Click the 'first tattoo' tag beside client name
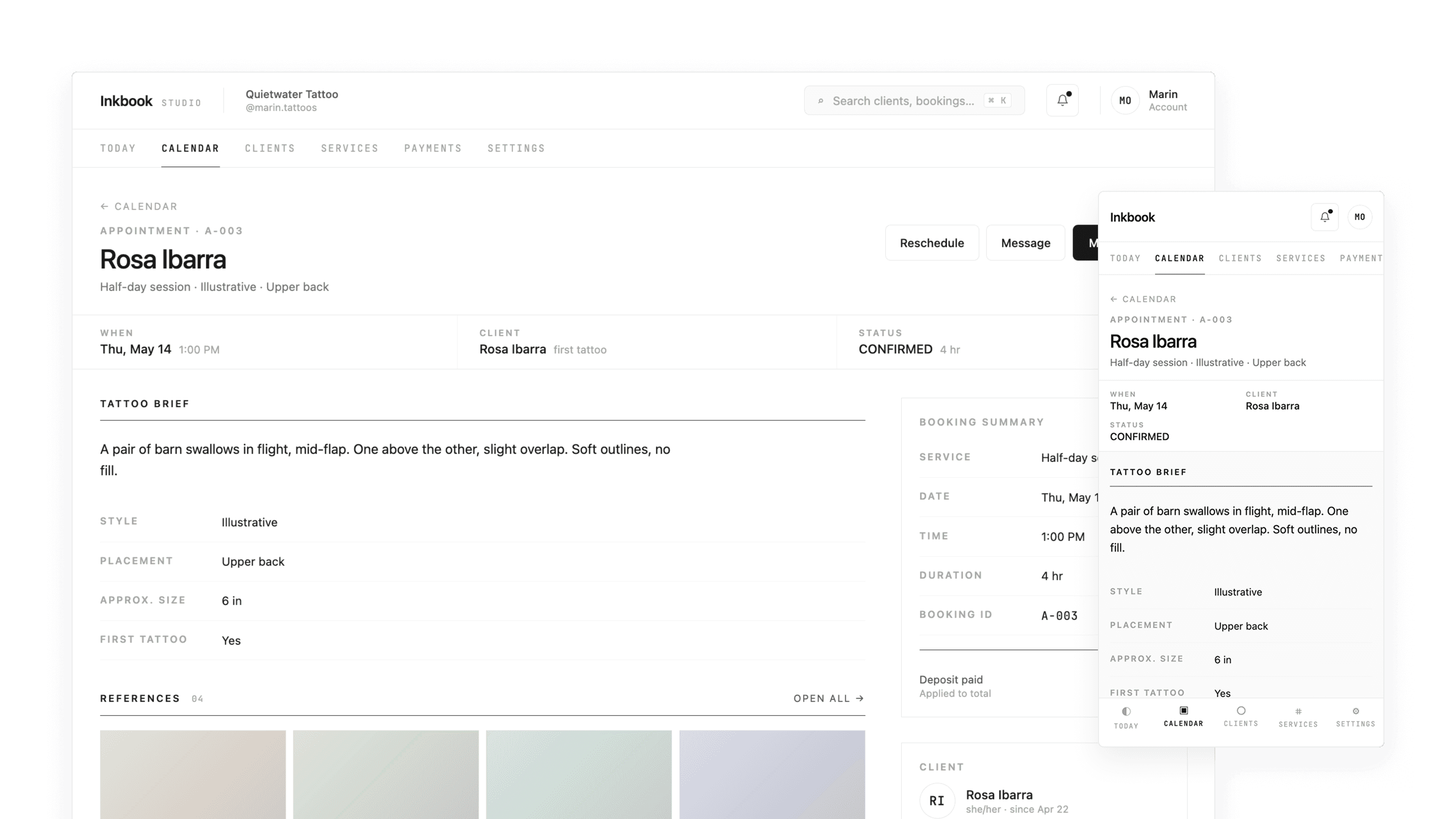The image size is (1456, 819). 580,350
